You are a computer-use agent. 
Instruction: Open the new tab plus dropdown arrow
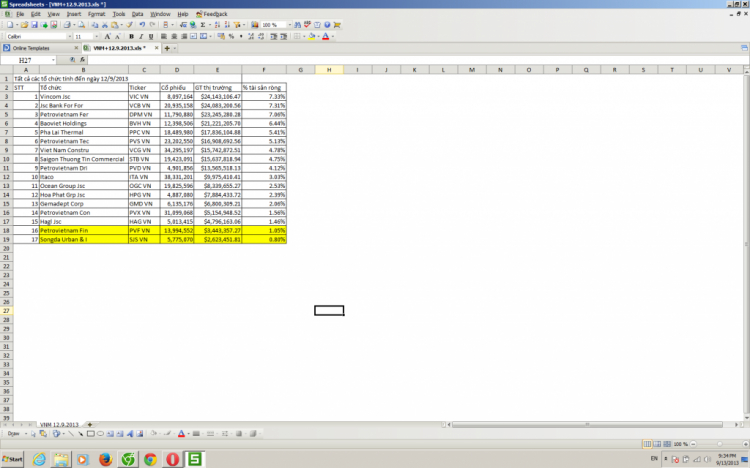coord(175,48)
